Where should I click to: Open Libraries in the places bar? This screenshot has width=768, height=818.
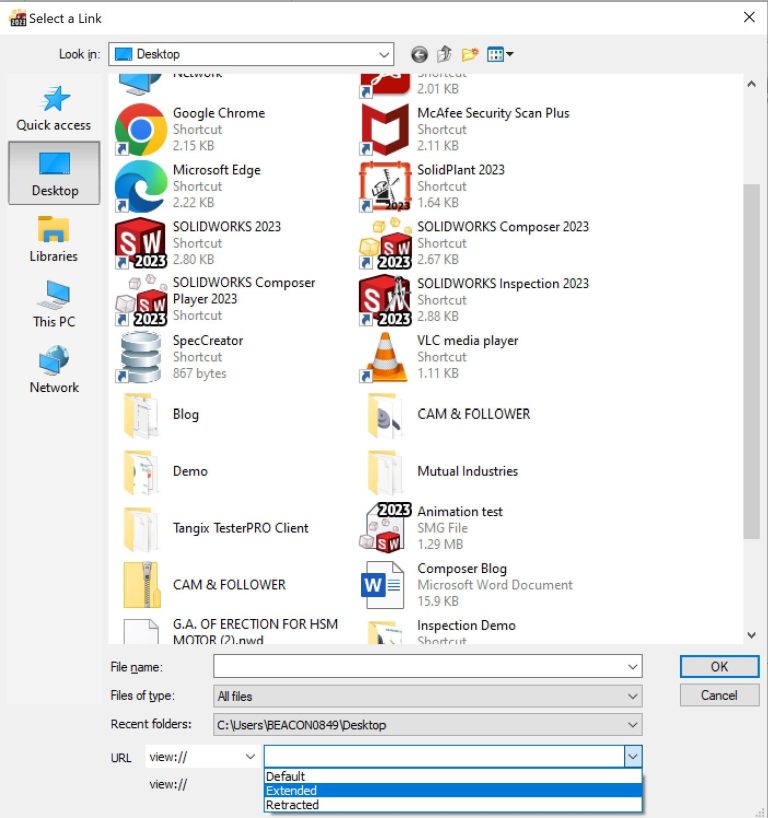pos(54,239)
